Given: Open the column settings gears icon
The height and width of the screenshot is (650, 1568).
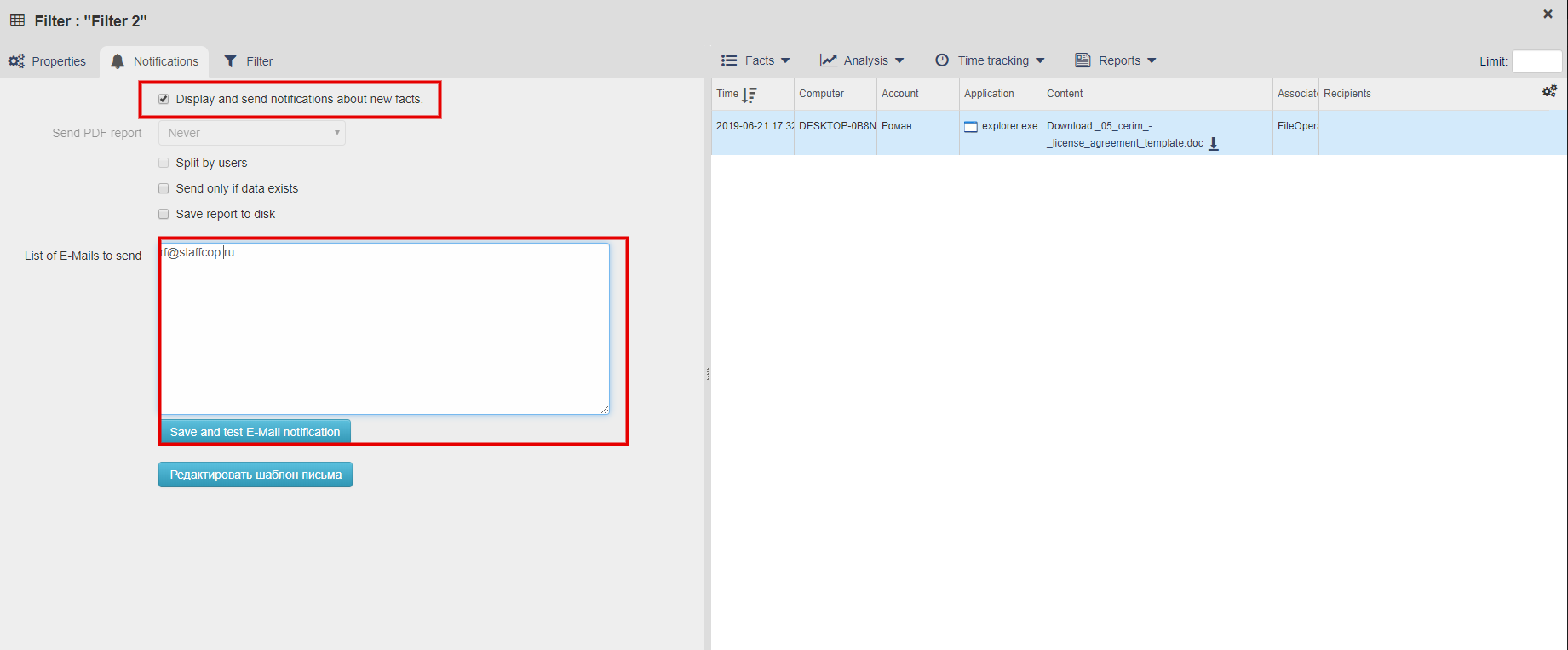Looking at the screenshot, I should [x=1549, y=91].
